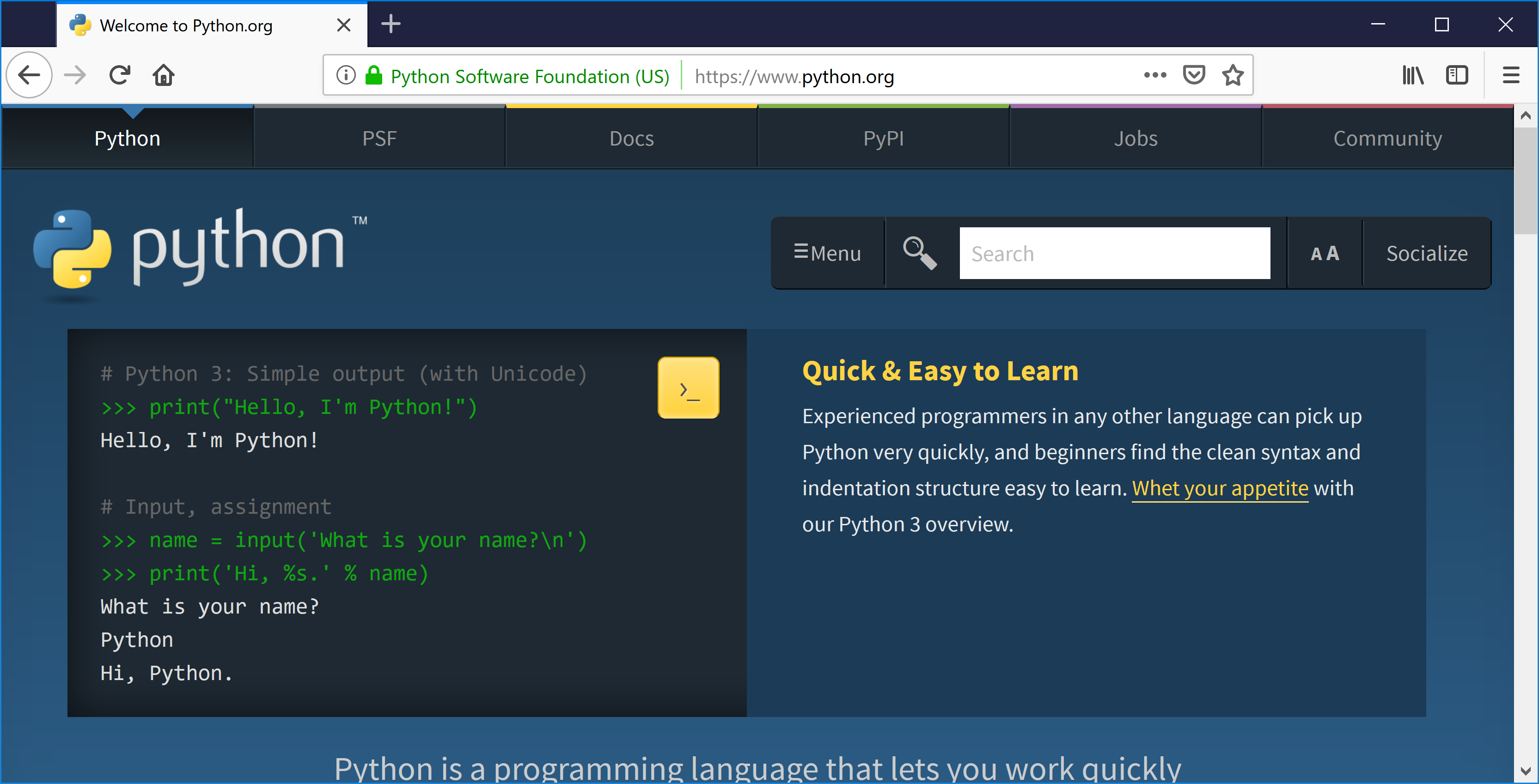Click the scrollbar up arrow

pos(1526,116)
